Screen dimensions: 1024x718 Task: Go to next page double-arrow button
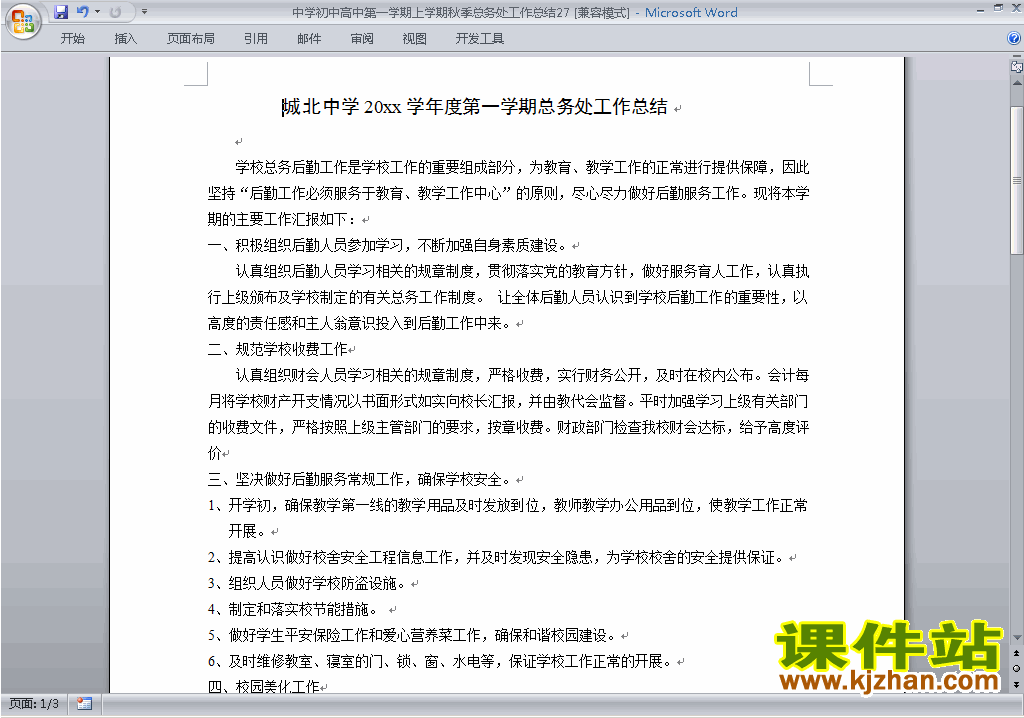pos(1017,685)
